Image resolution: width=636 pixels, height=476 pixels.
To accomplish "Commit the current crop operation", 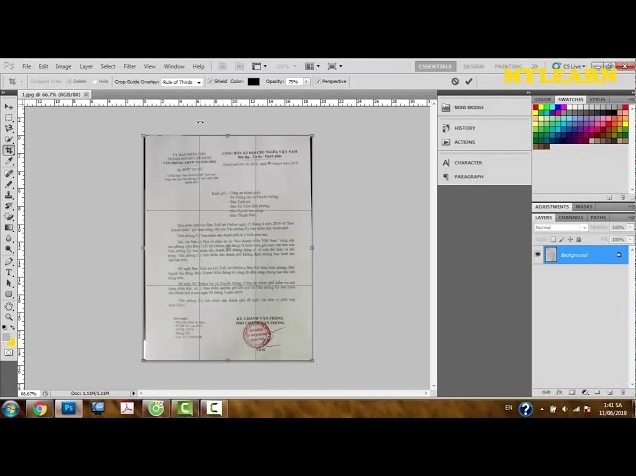I will click(x=469, y=81).
